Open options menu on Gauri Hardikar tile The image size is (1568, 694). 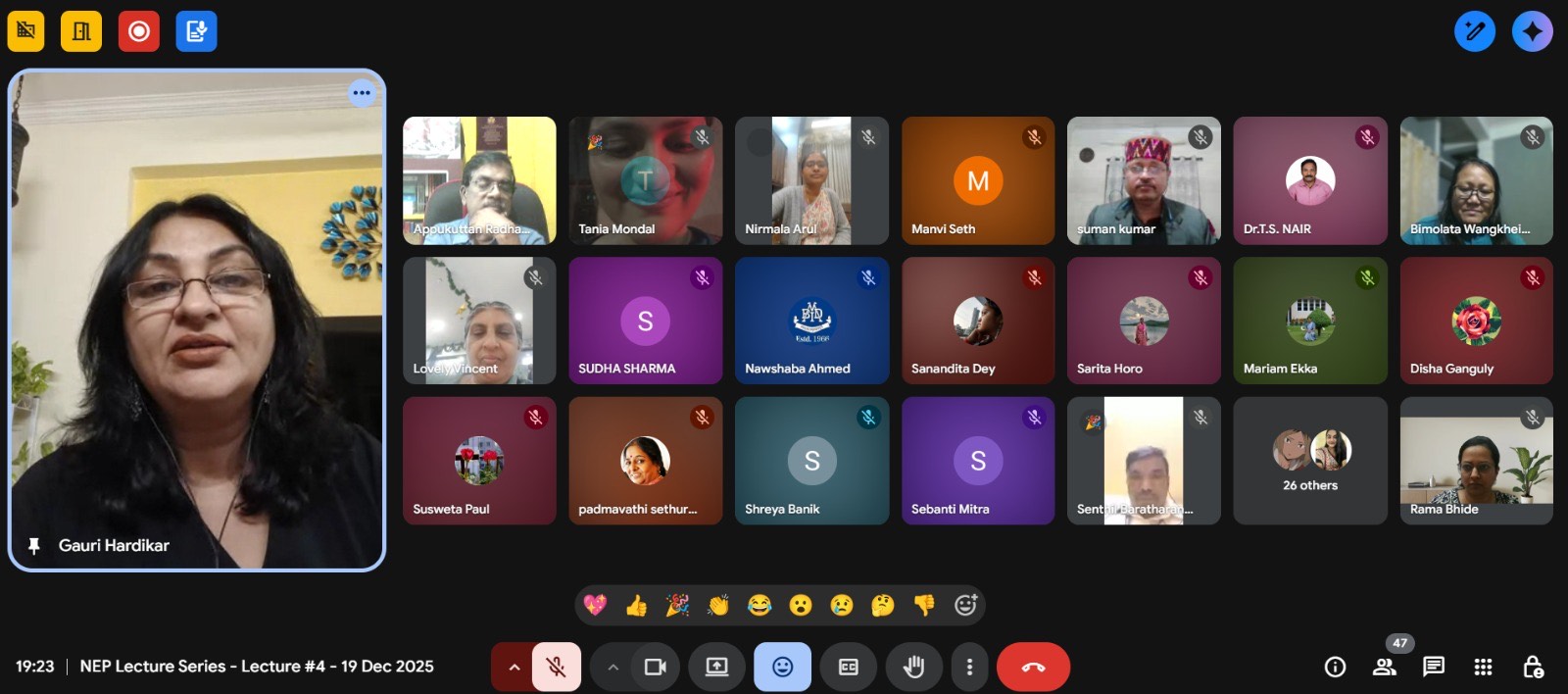coord(362,93)
